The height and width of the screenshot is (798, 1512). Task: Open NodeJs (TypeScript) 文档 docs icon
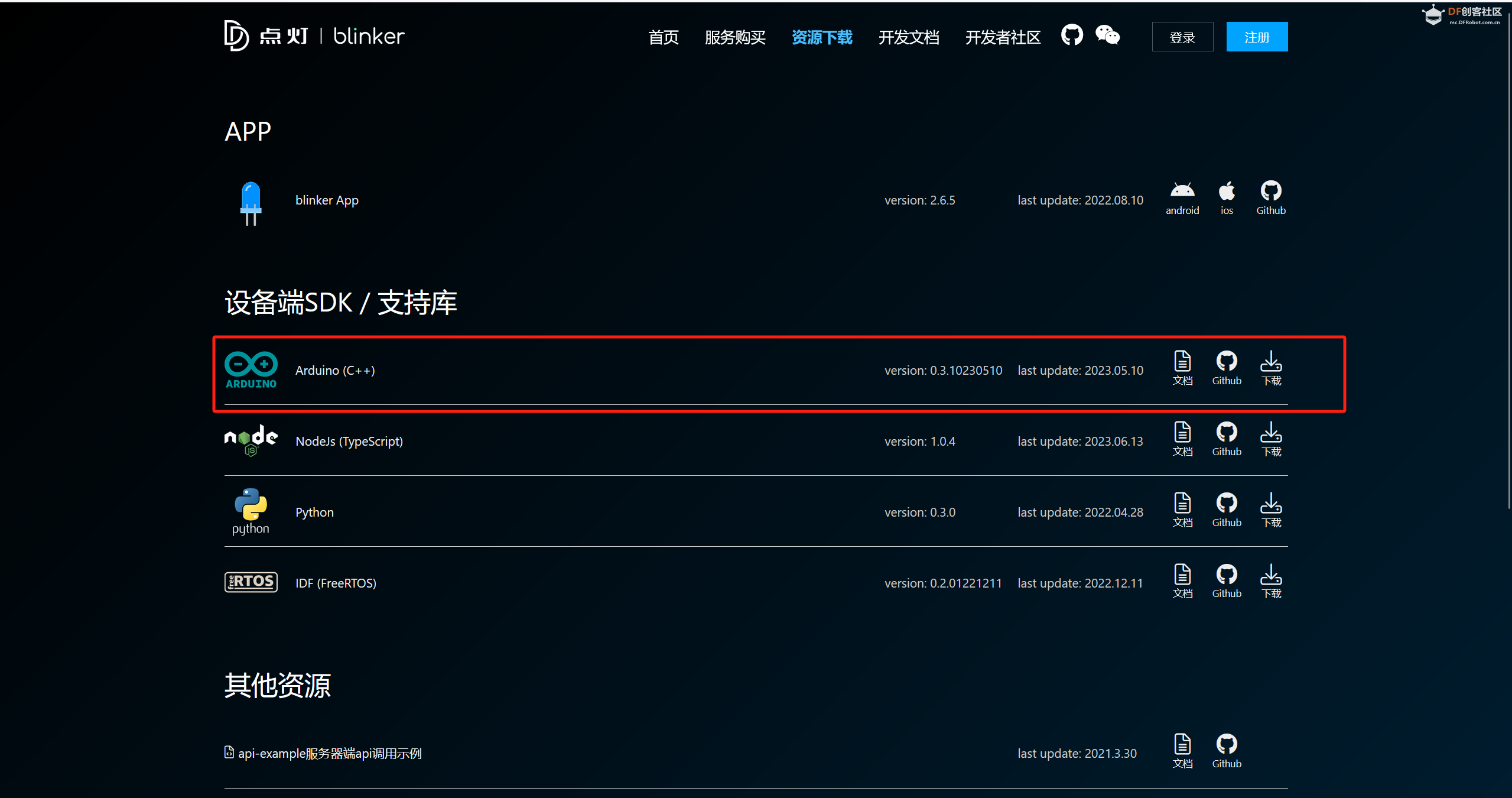click(x=1182, y=440)
